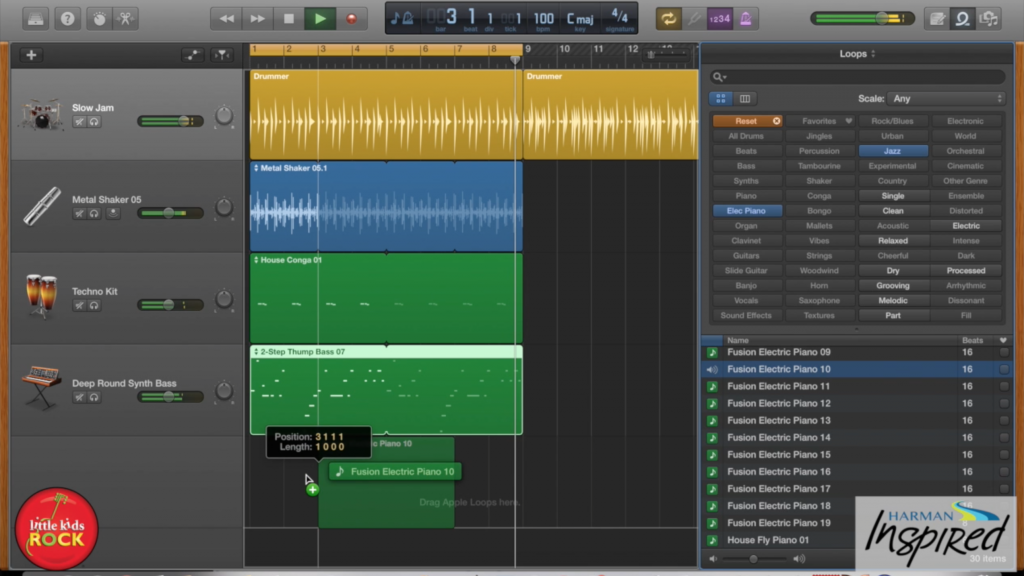
Task: Mute the Slow Jam drum track
Action: pyautogui.click(x=79, y=122)
